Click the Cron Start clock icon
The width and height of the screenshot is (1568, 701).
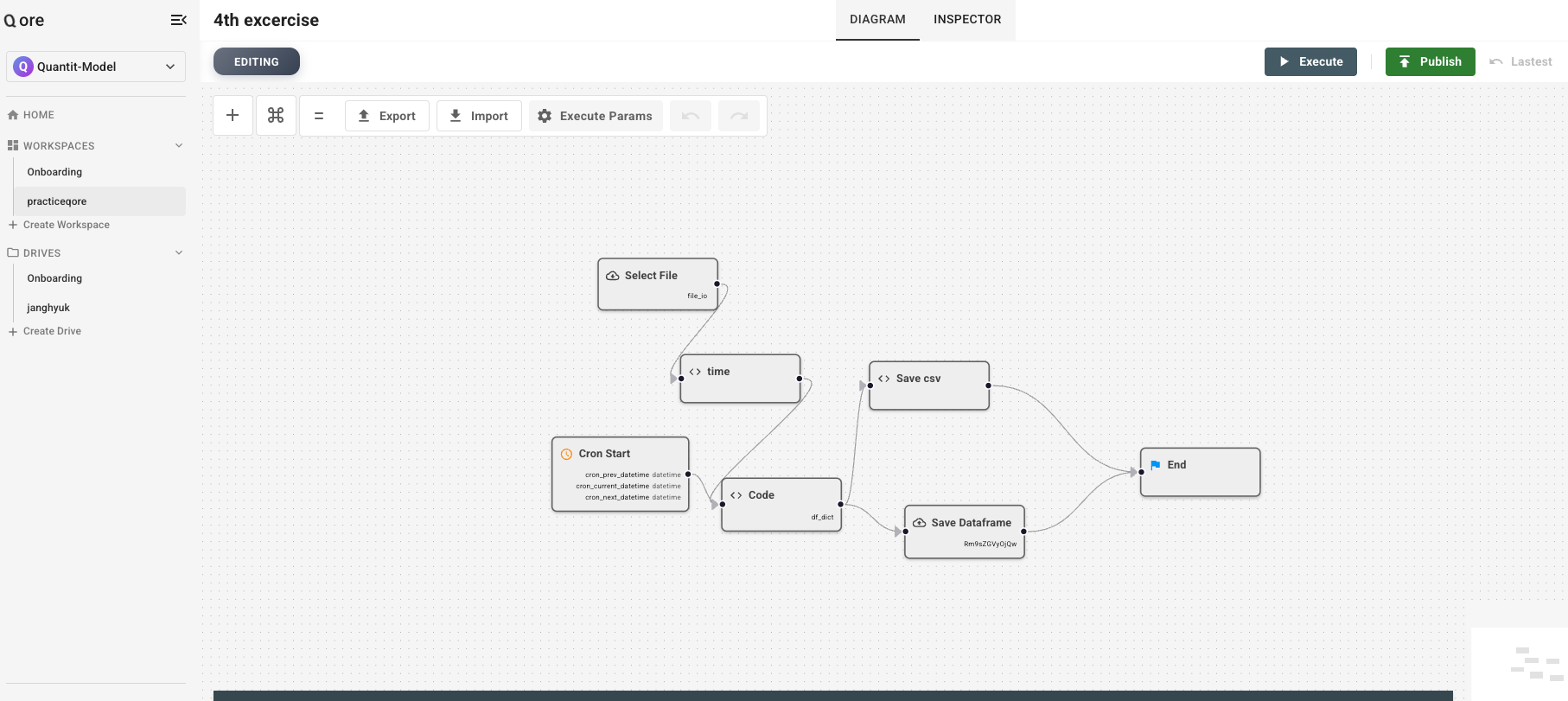tap(567, 454)
